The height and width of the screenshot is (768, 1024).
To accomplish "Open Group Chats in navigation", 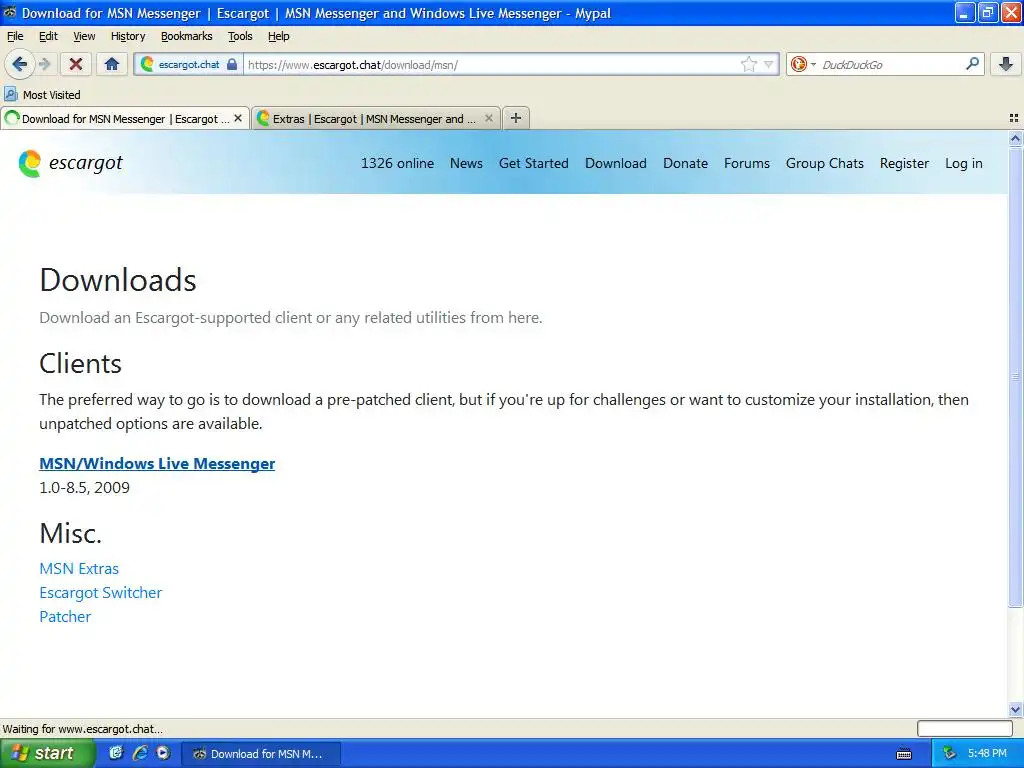I will (x=824, y=163).
